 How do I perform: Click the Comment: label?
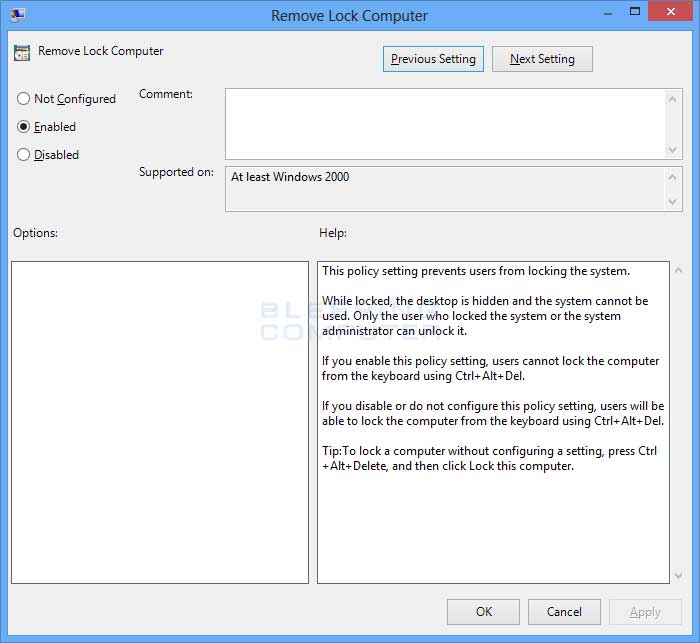[166, 94]
